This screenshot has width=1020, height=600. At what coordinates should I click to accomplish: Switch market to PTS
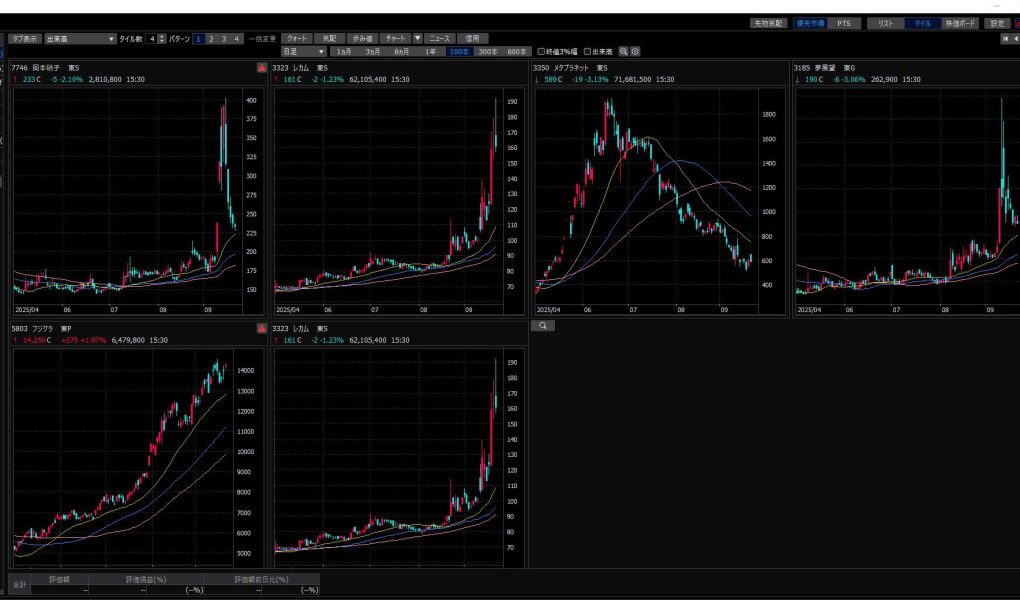[843, 22]
